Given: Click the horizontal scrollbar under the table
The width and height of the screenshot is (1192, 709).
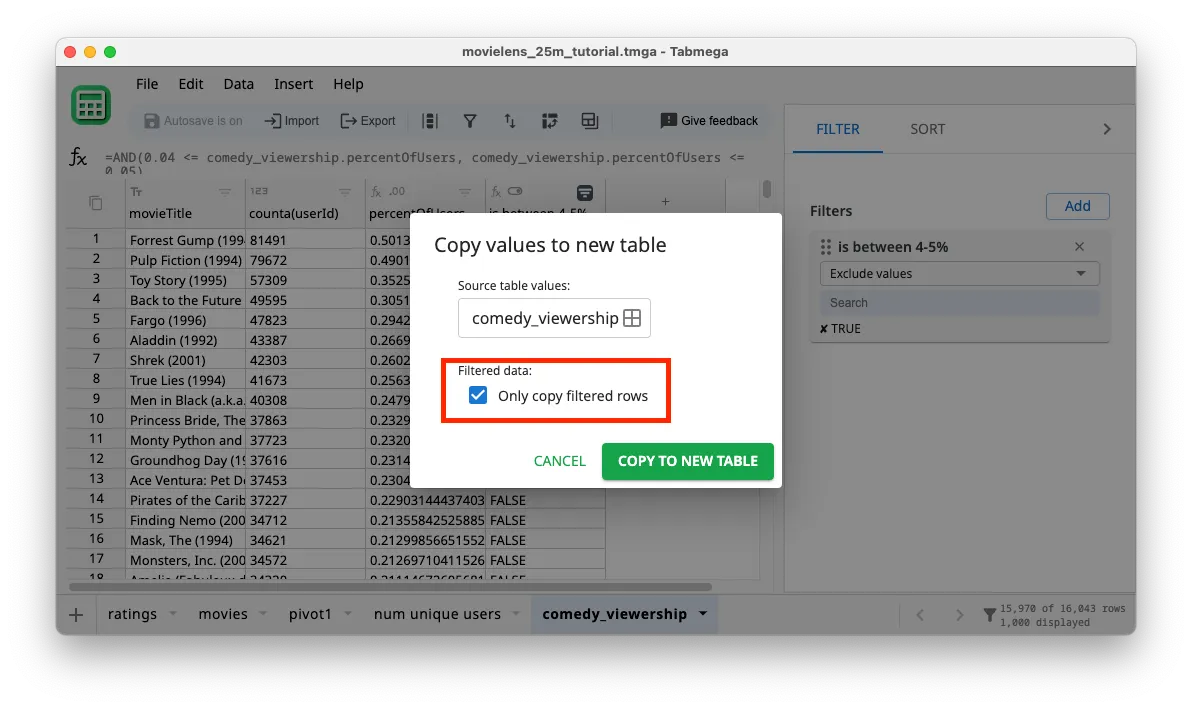Looking at the screenshot, I should pyautogui.click(x=390, y=587).
